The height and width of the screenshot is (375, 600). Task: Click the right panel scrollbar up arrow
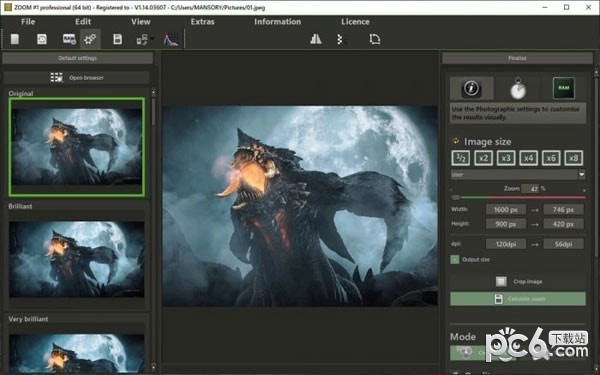click(596, 72)
